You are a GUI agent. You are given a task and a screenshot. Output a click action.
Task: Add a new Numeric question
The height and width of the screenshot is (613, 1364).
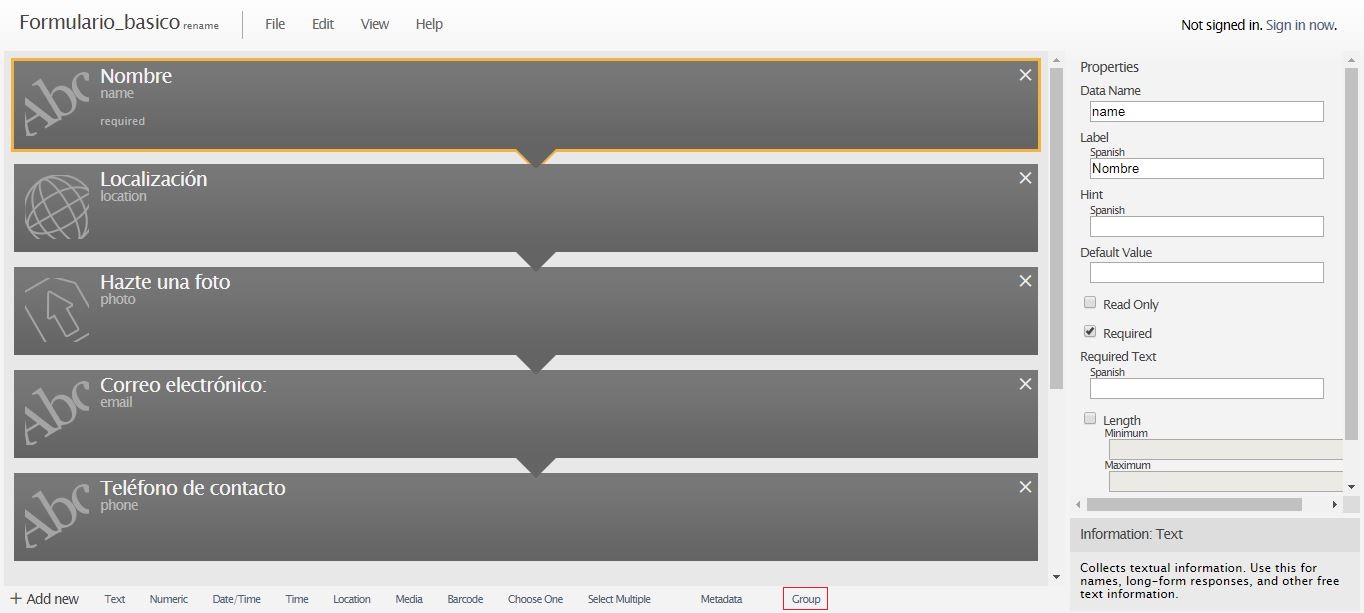169,599
